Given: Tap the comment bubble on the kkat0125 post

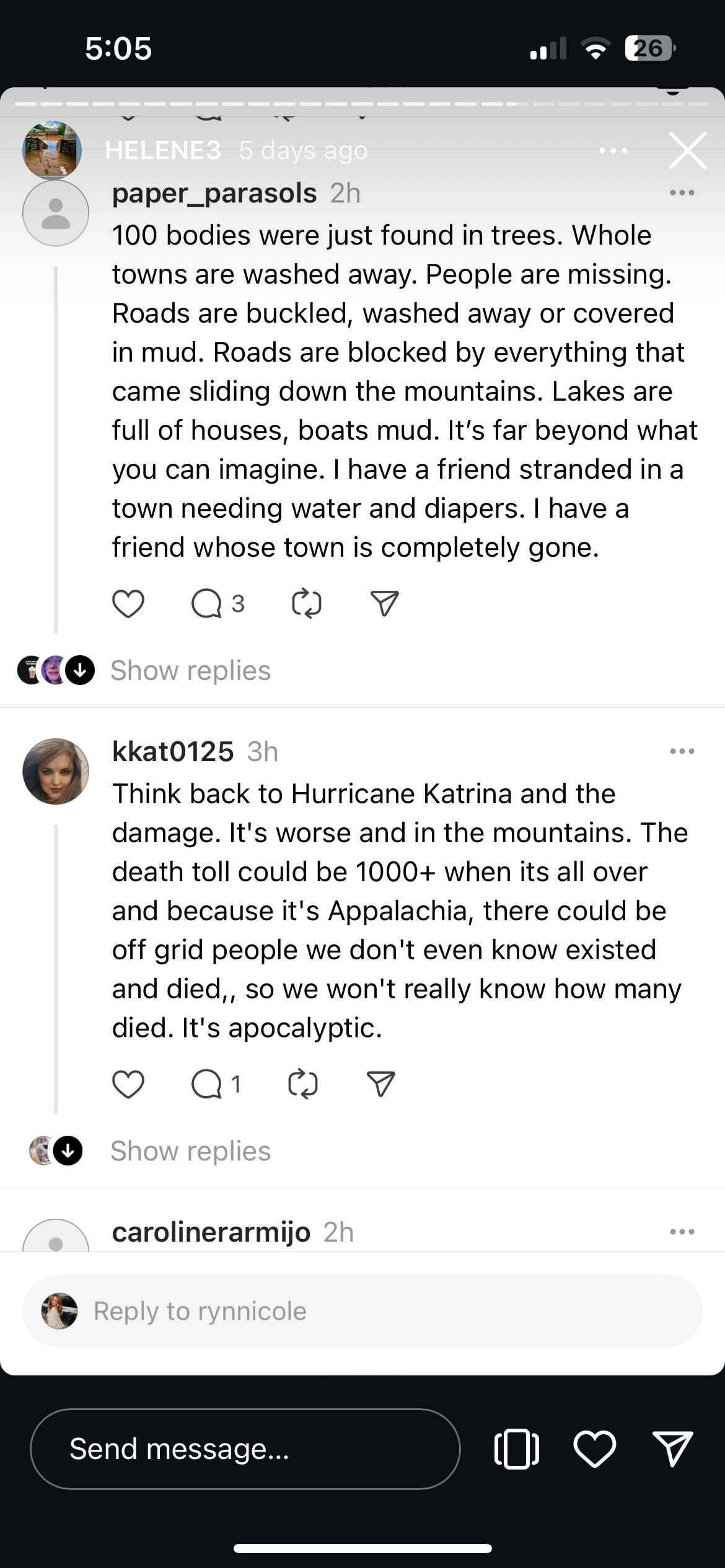Looking at the screenshot, I should point(207,1084).
